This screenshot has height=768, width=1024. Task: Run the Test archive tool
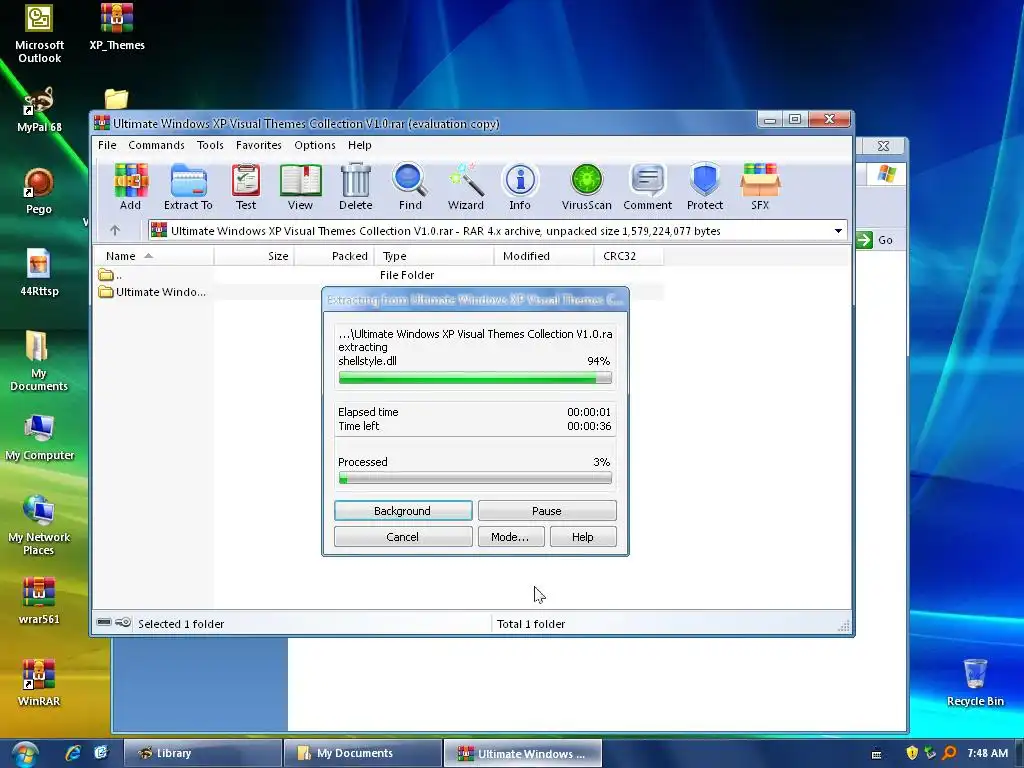(x=246, y=187)
